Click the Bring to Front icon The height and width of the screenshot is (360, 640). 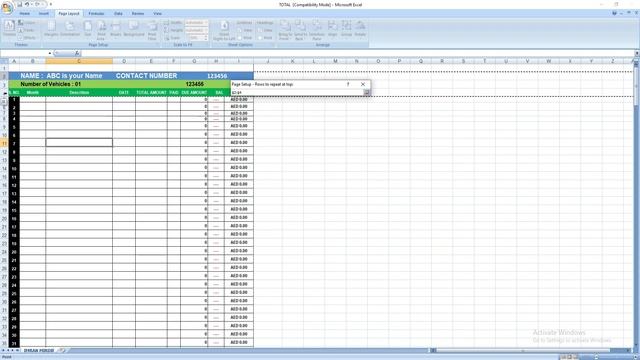(x=285, y=29)
